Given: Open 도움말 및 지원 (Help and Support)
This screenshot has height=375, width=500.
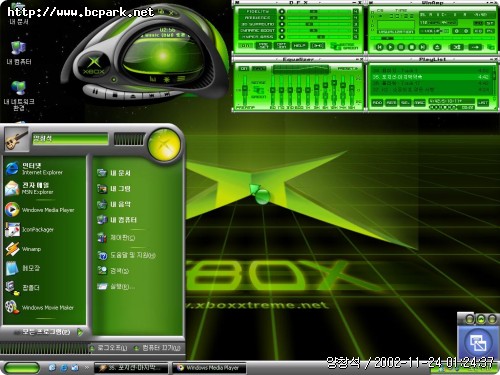Looking at the screenshot, I should 126,255.
